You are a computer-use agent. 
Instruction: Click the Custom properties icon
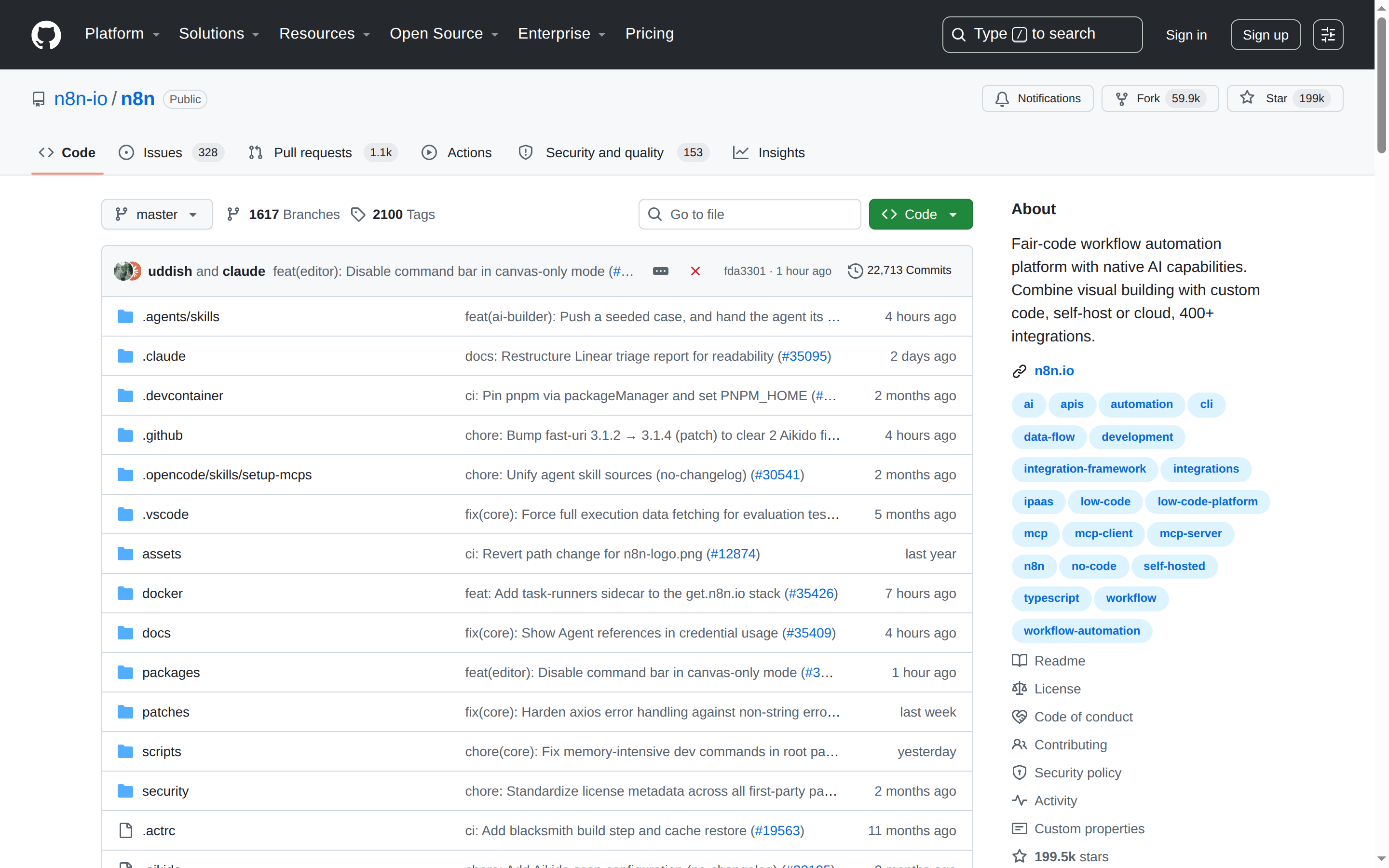tap(1019, 829)
